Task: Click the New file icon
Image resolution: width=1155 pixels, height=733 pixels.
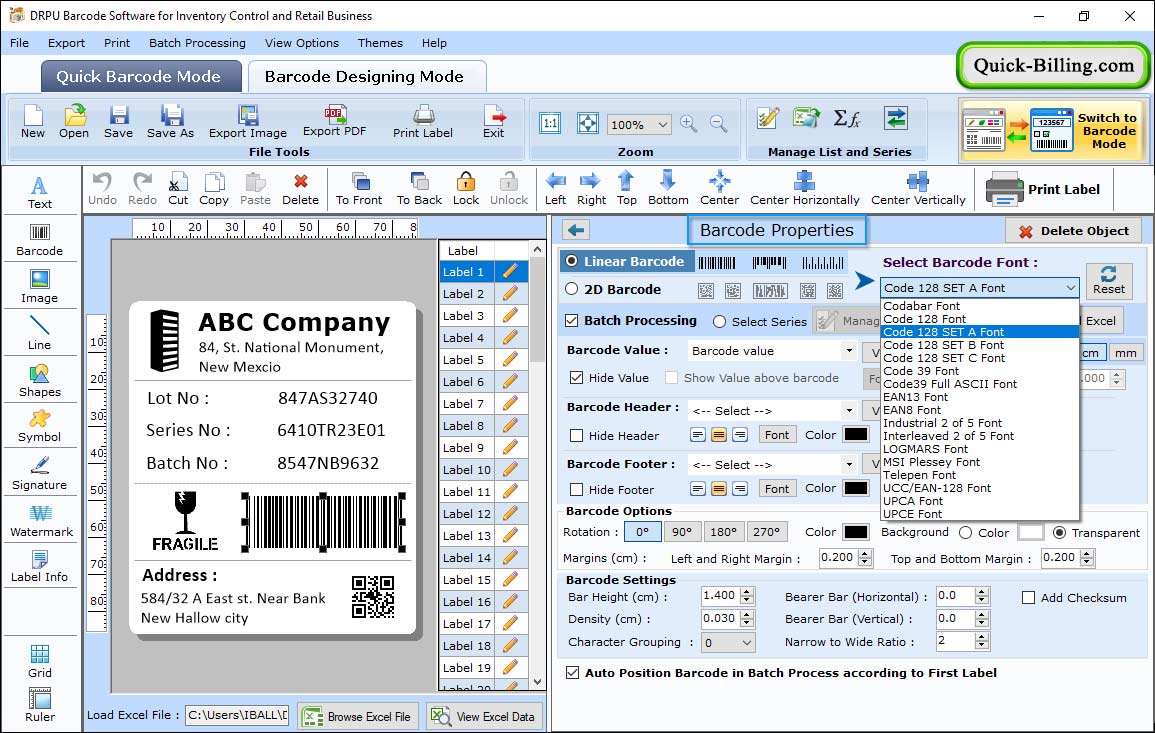Action: [32, 122]
